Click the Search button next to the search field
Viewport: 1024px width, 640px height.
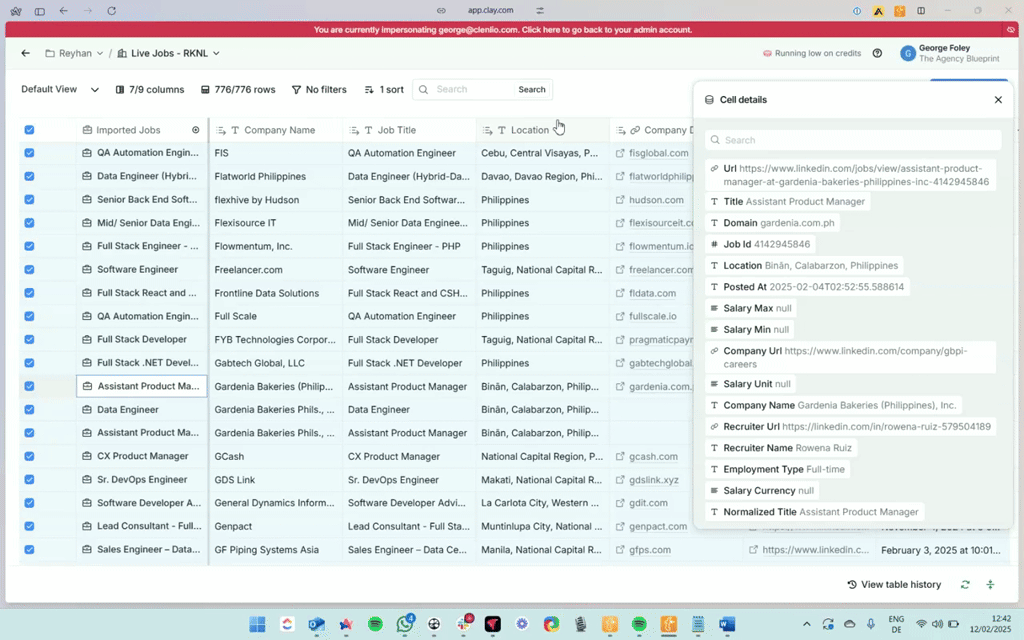(531, 90)
